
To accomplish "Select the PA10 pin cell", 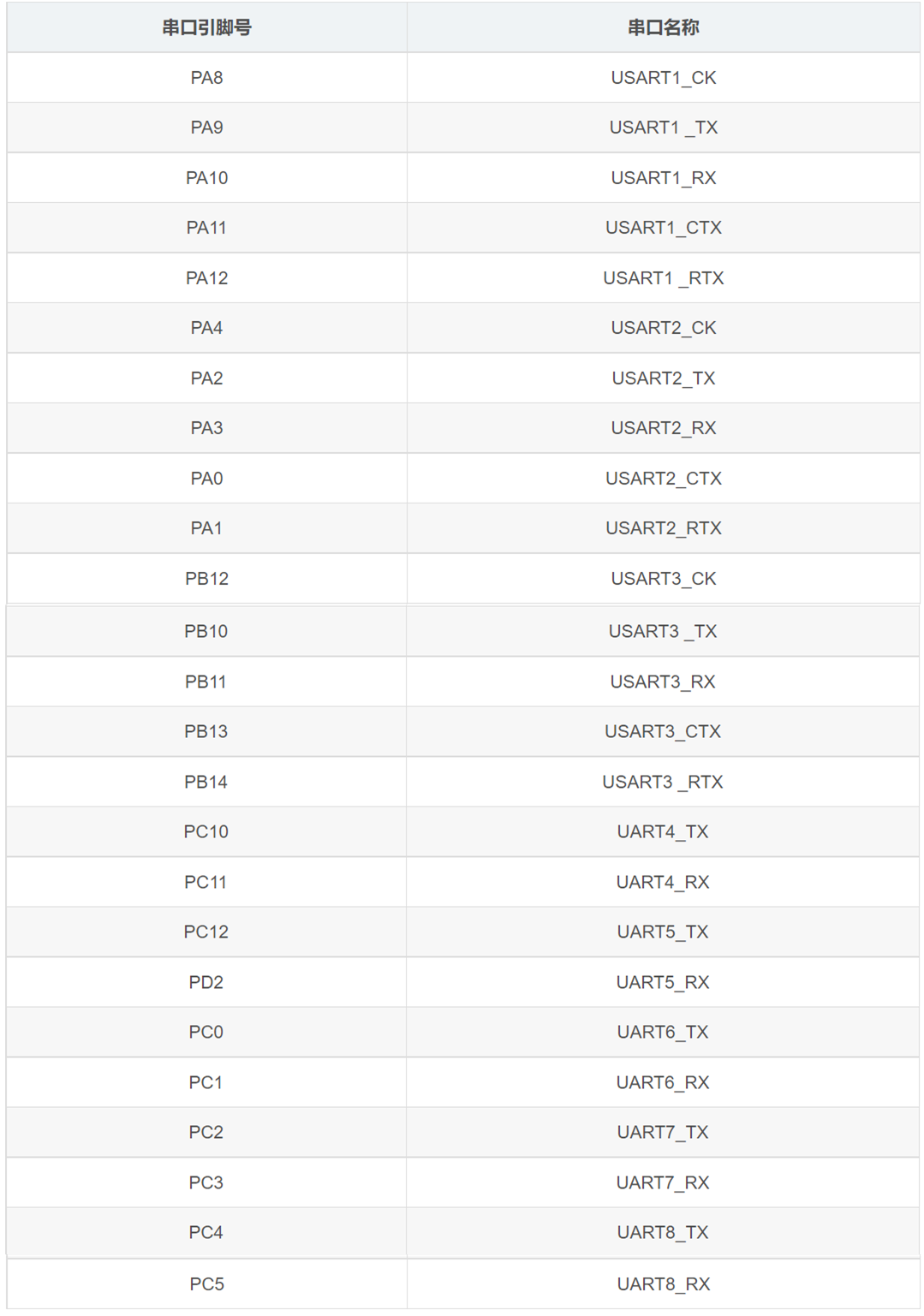I will [x=206, y=178].
